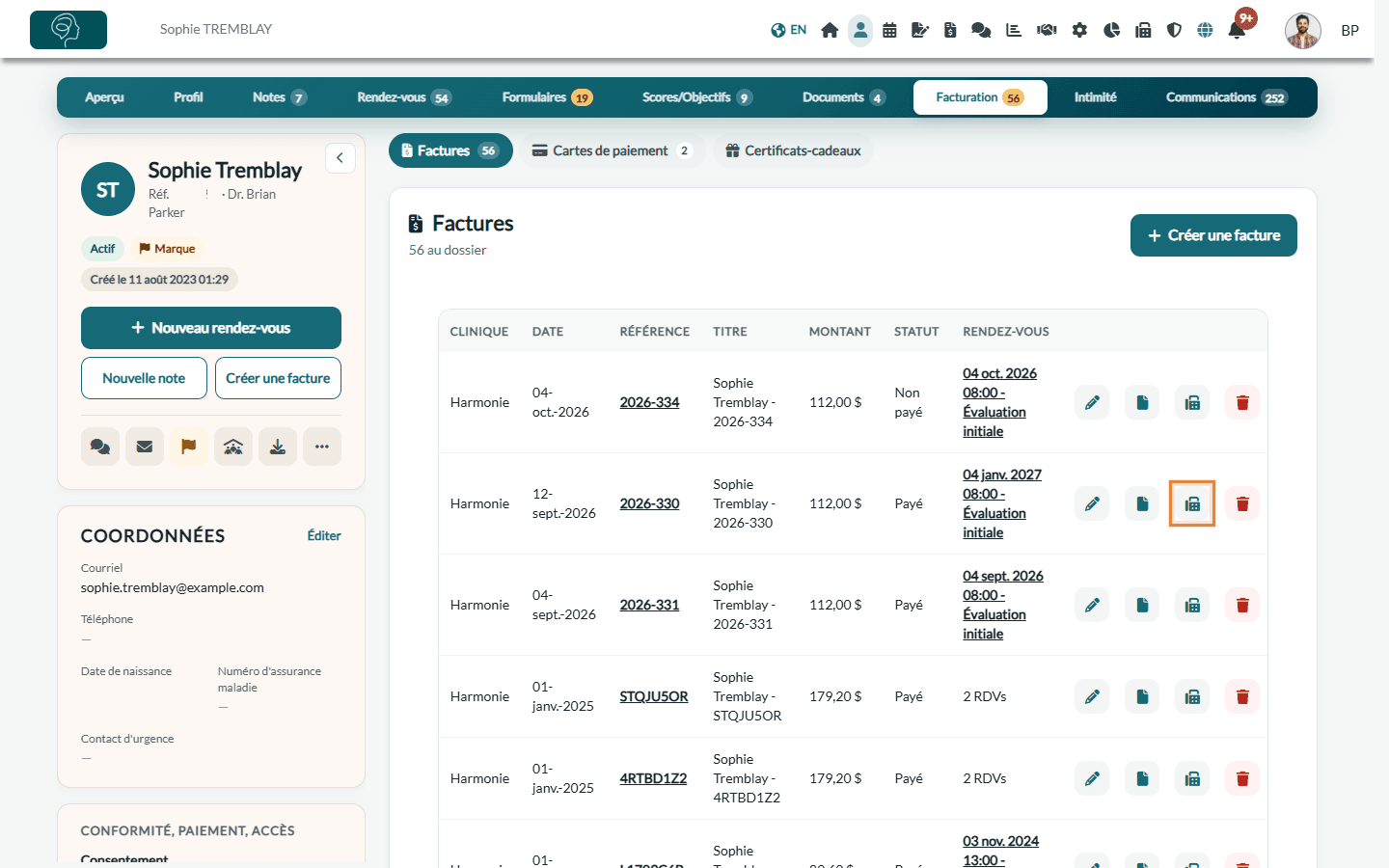
Task: Click the flag icon button in the patient card
Action: pyautogui.click(x=189, y=447)
